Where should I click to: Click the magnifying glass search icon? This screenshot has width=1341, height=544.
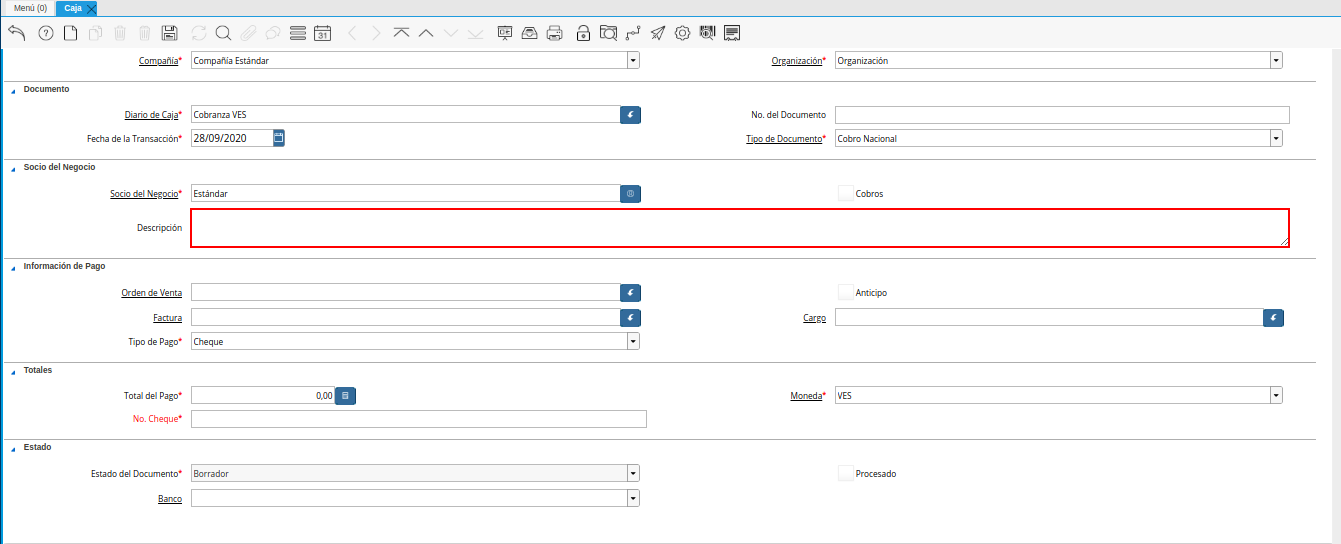(223, 33)
